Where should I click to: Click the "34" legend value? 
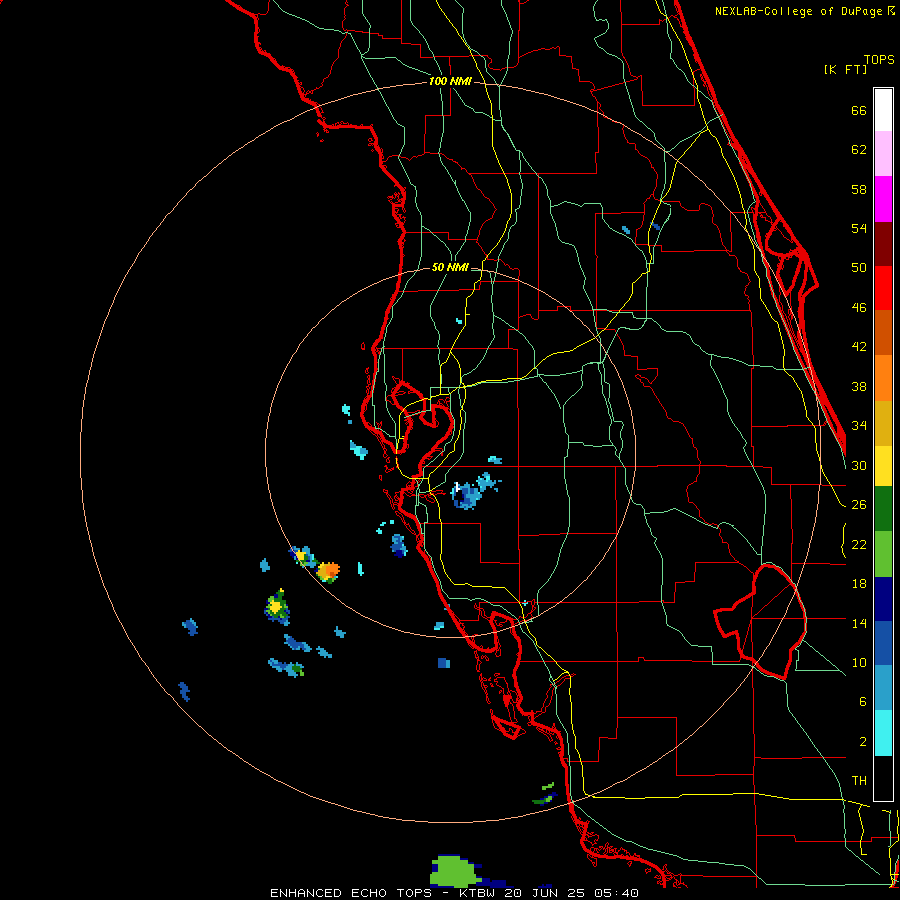click(x=859, y=426)
